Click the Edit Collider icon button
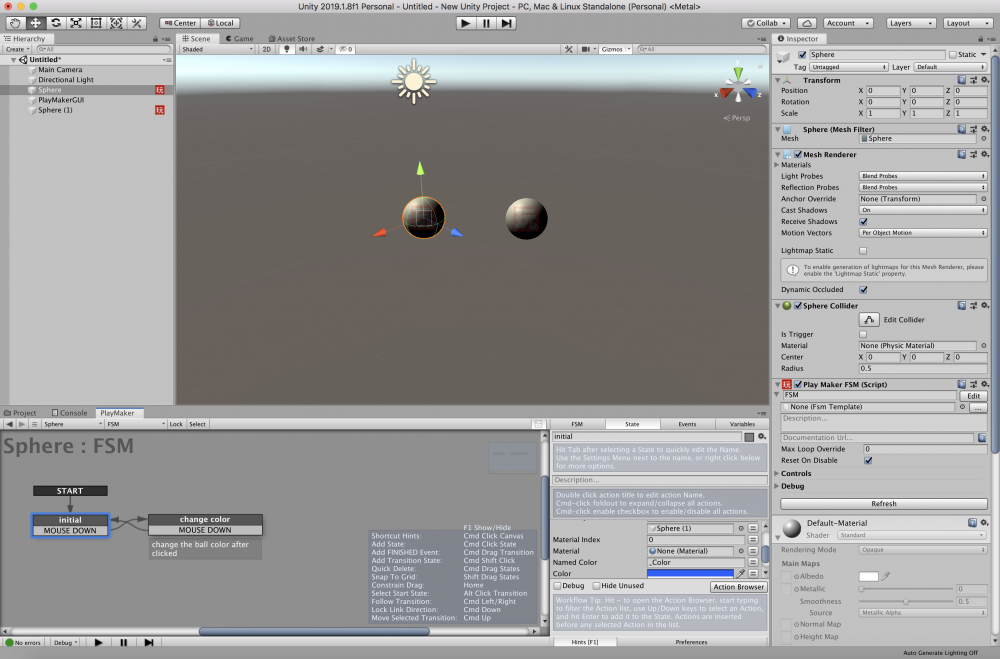Viewport: 1000px width, 659px height. pos(869,320)
